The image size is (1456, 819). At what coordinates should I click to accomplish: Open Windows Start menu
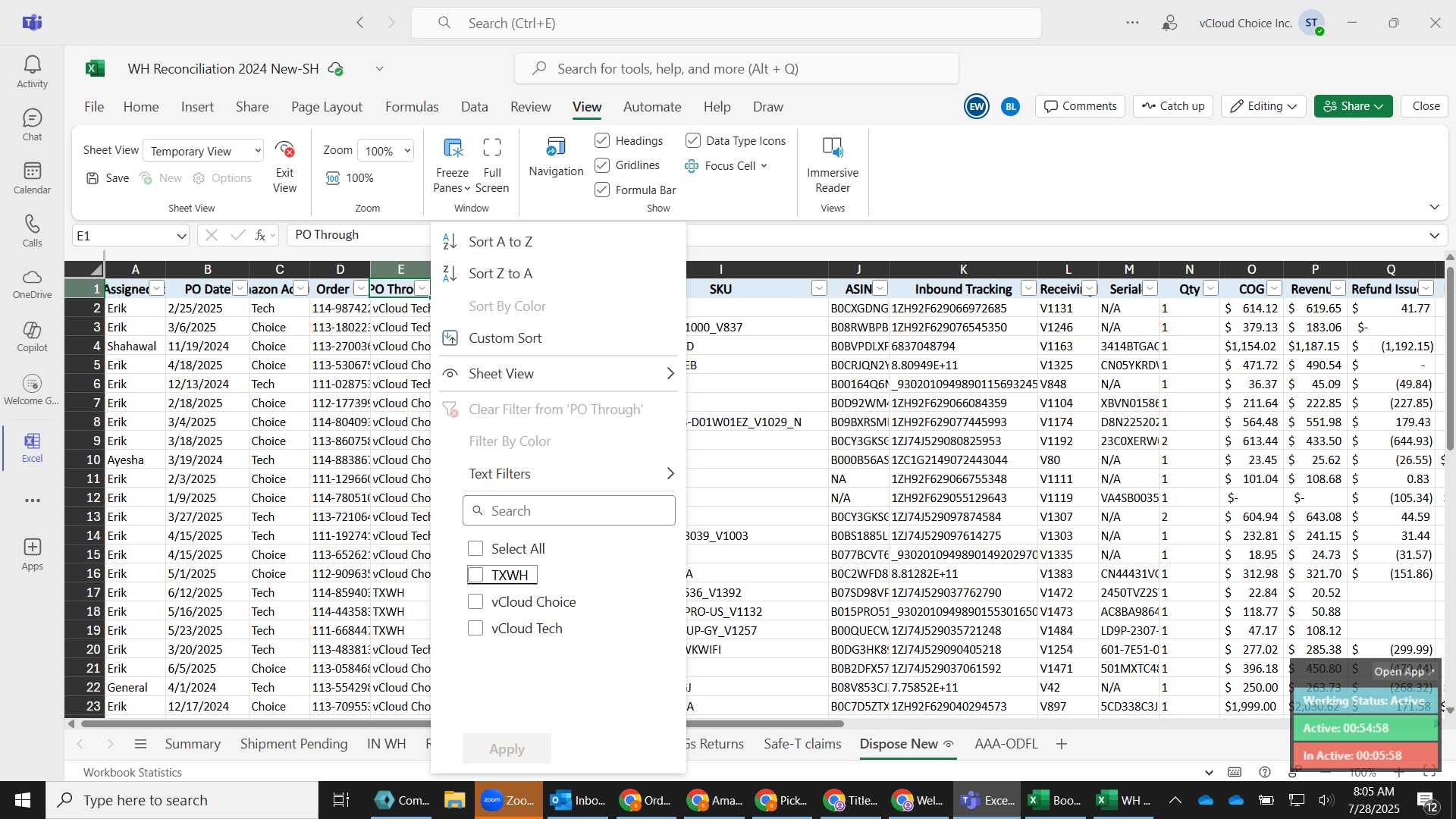point(23,800)
